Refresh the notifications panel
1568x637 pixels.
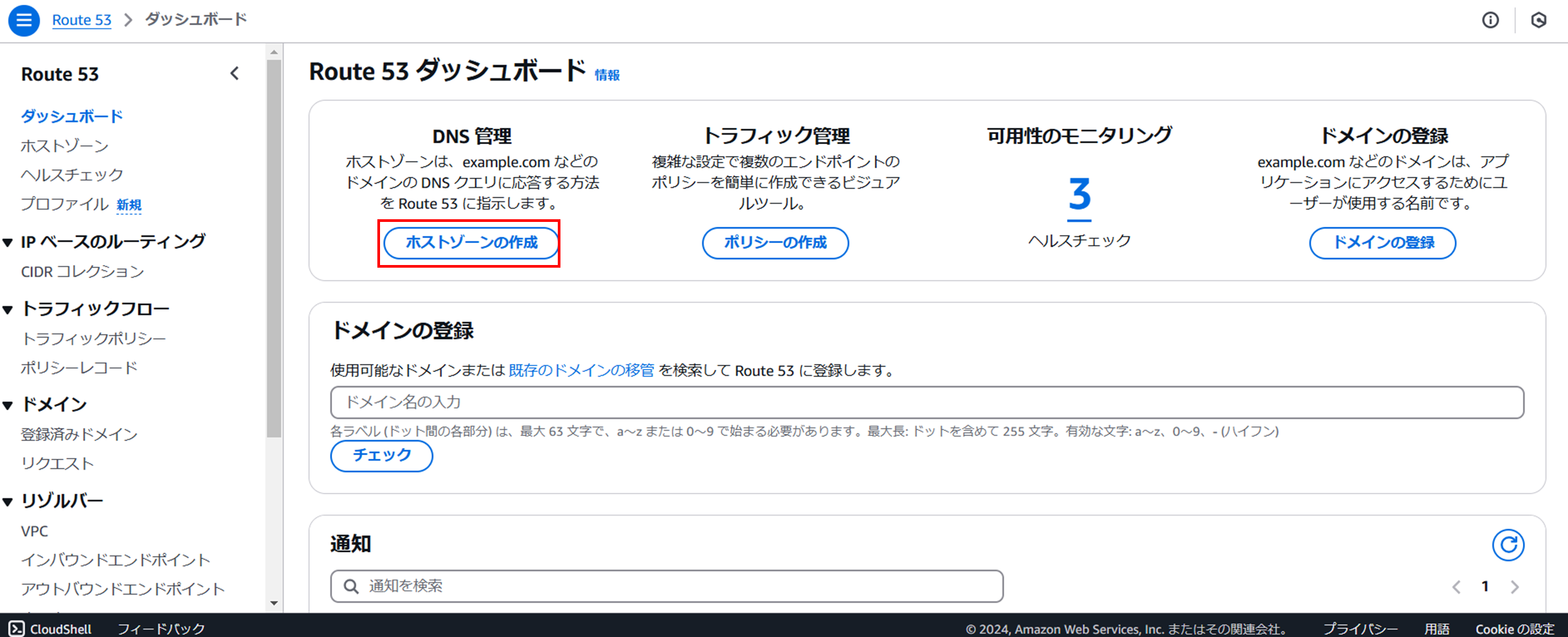pyautogui.click(x=1508, y=544)
